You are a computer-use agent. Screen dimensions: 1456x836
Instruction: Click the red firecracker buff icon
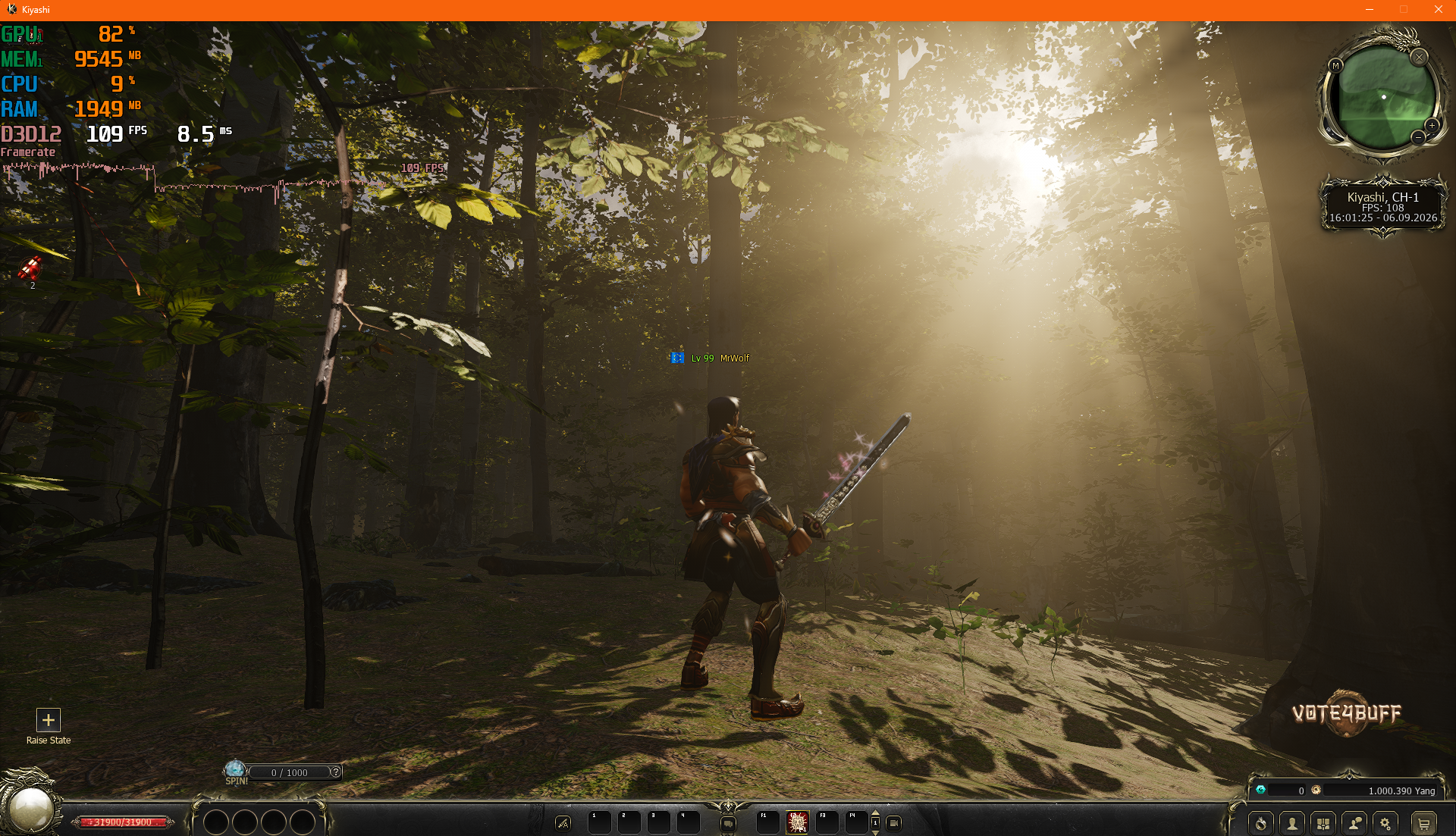[30, 268]
